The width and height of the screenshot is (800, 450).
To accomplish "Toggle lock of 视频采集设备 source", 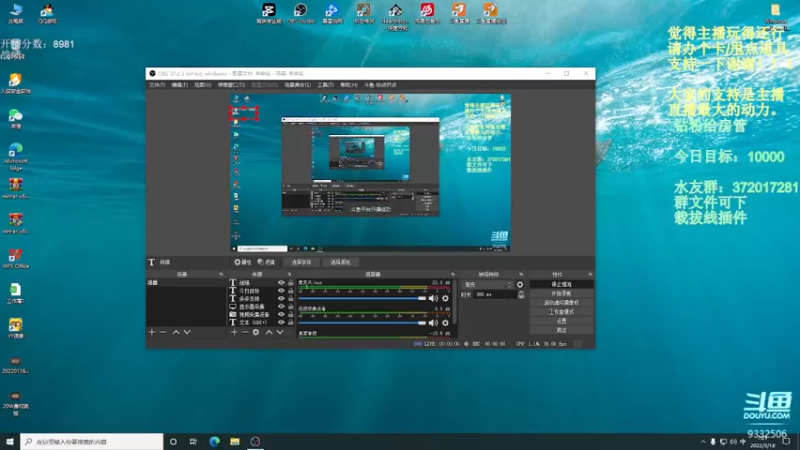I will (x=291, y=314).
